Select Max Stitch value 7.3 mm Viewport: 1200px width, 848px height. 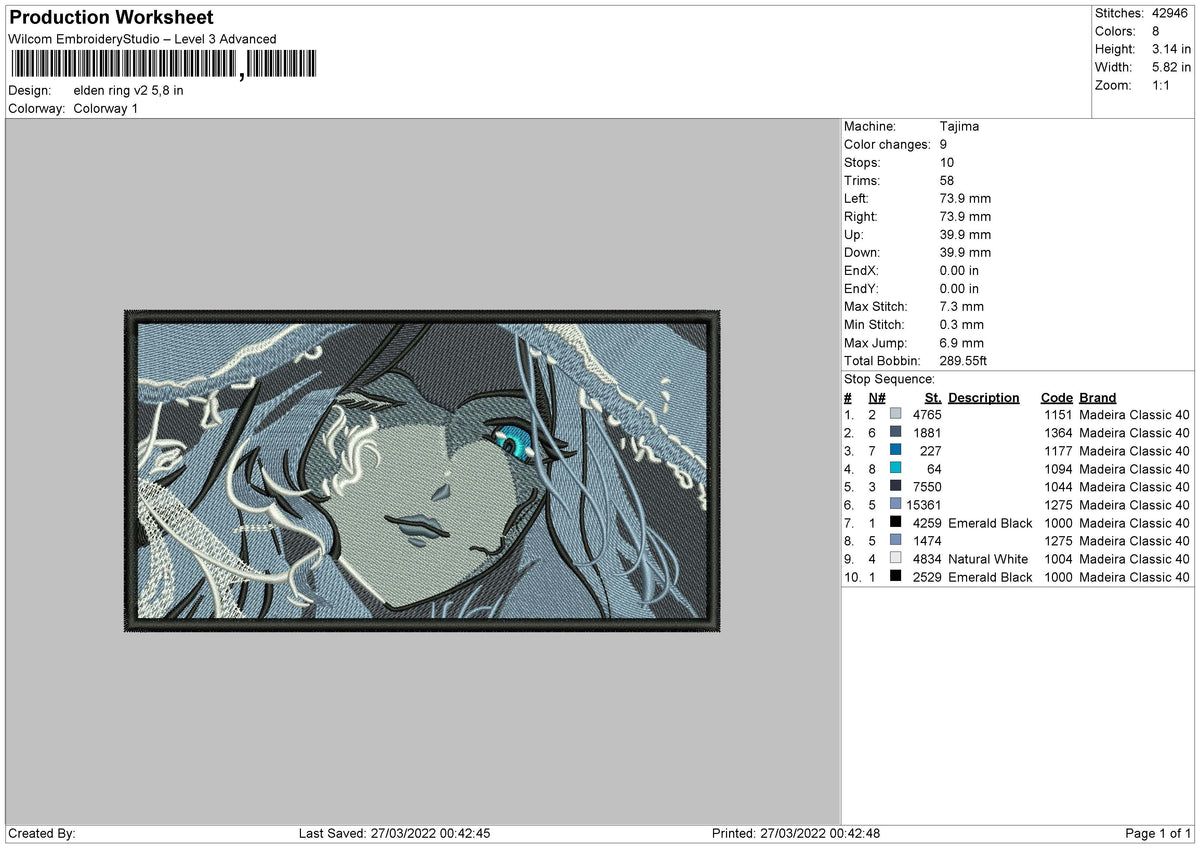[962, 306]
